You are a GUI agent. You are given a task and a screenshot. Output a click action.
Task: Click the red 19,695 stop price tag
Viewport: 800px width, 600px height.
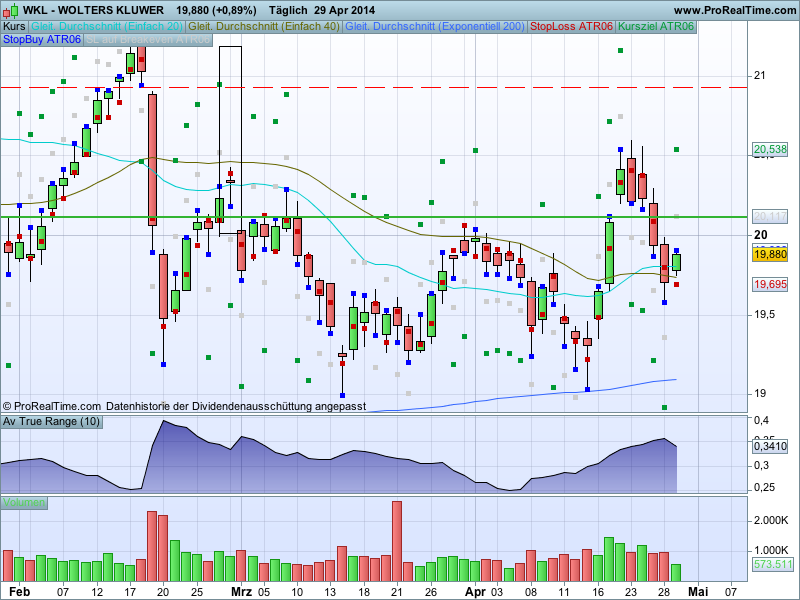click(770, 284)
